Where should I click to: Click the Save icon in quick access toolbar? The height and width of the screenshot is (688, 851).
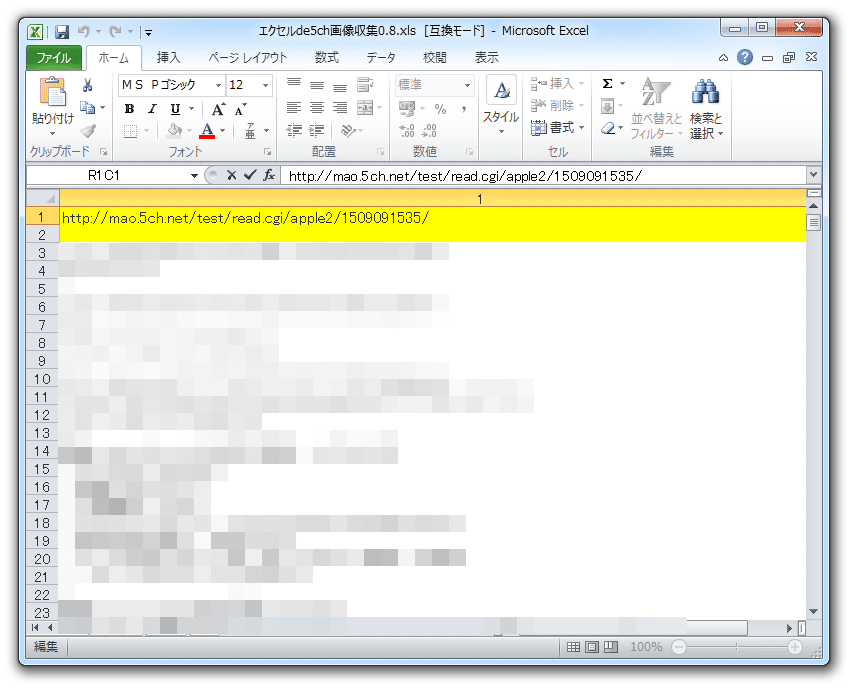[x=62, y=32]
